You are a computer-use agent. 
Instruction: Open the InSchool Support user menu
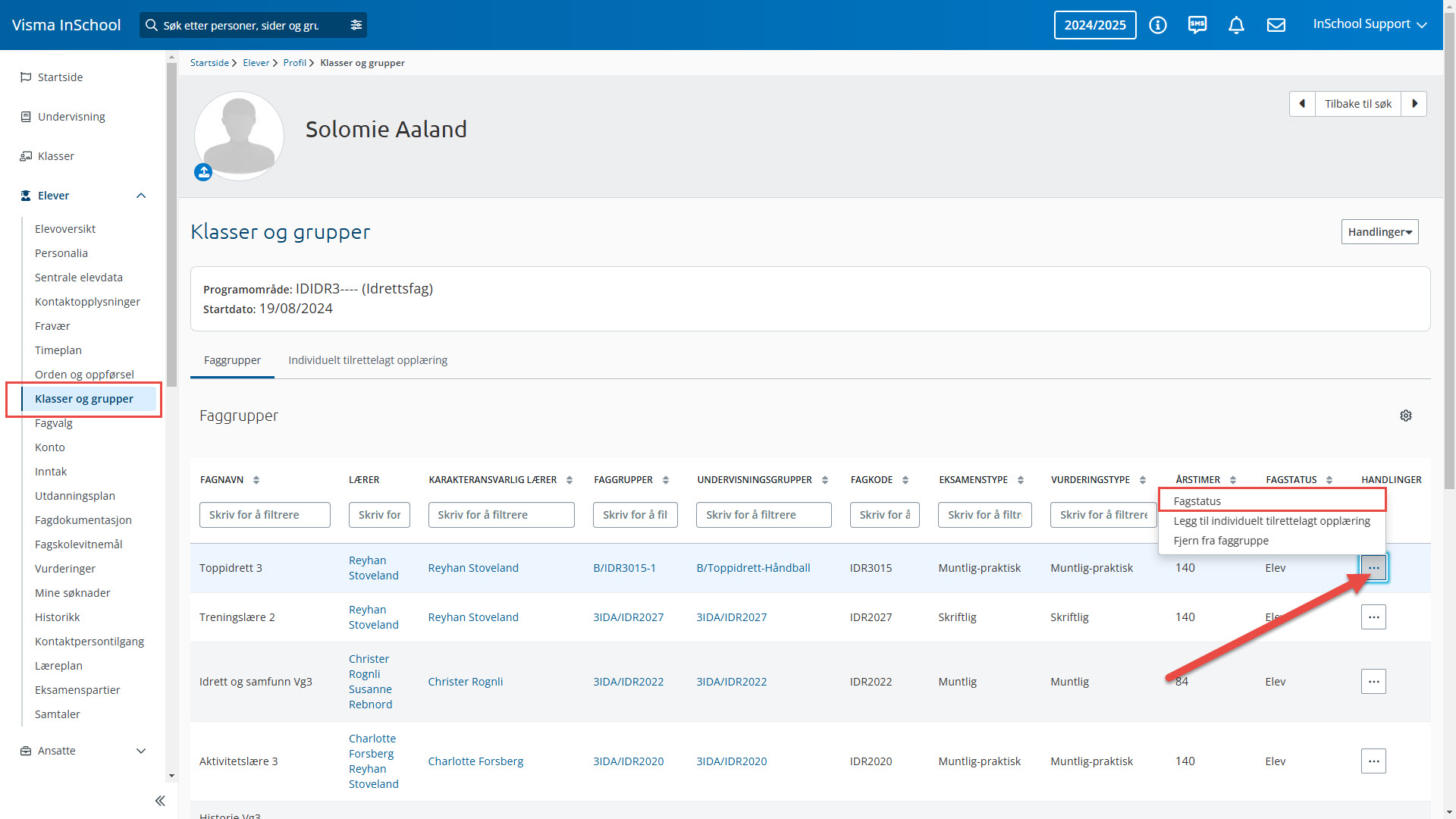1370,24
